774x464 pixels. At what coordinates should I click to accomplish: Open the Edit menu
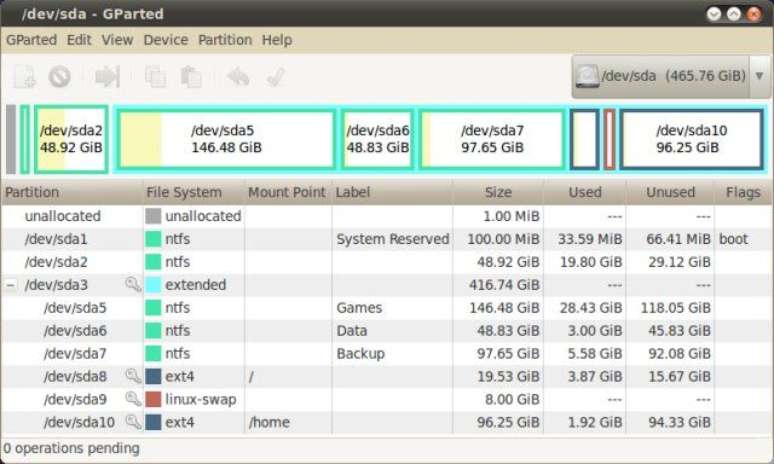79,40
